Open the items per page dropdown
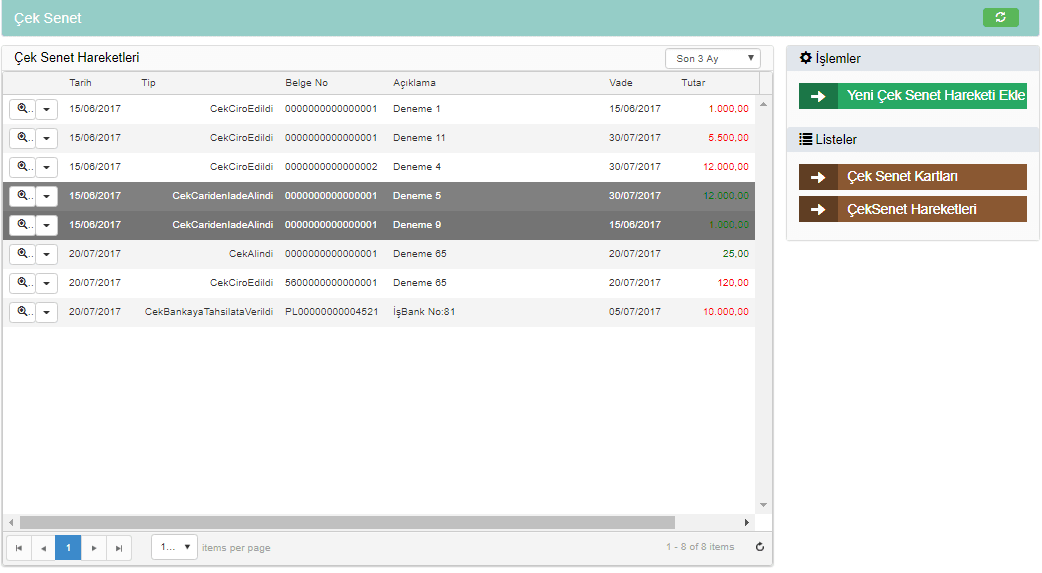The image size is (1042, 573). [174, 547]
